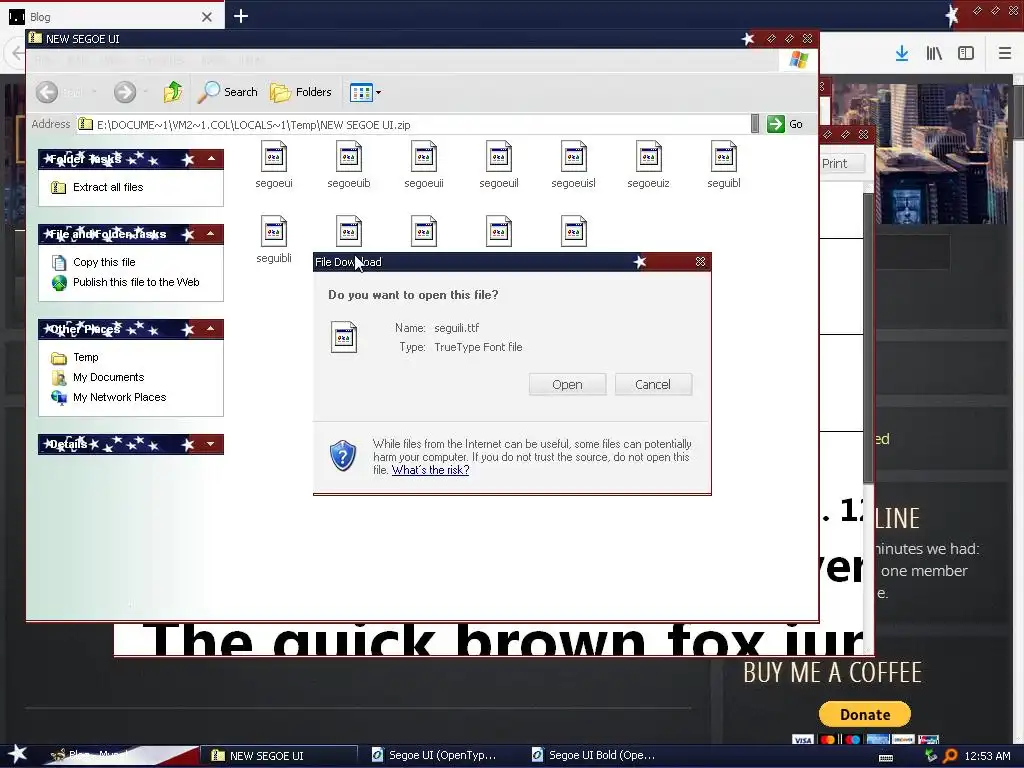Select the segoeuii font file
The image size is (1024, 768).
424,165
